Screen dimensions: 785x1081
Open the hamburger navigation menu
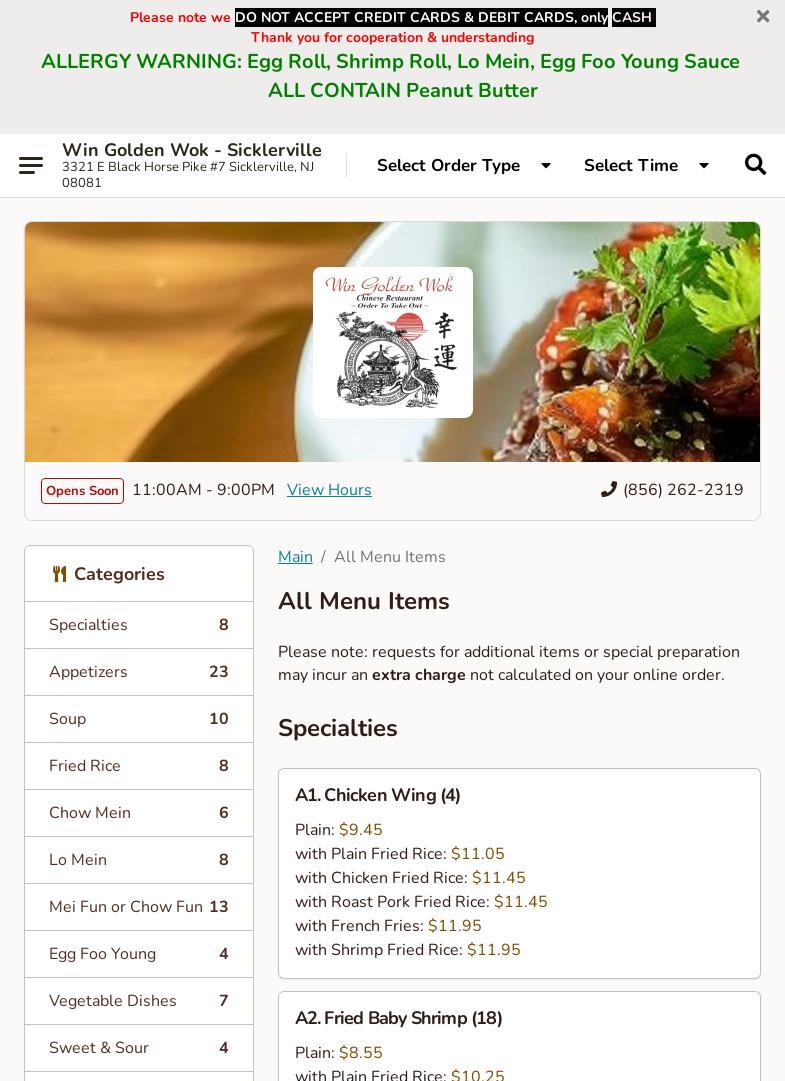[x=31, y=165]
